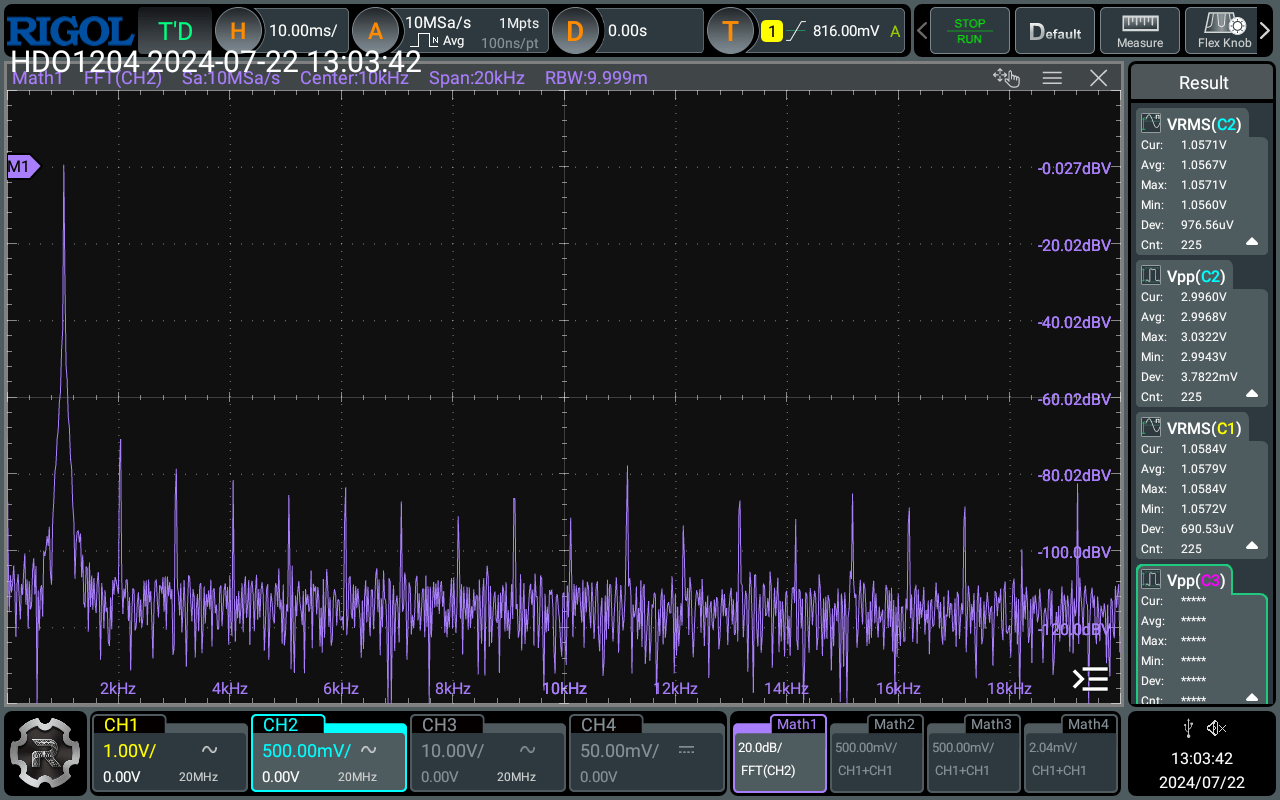The width and height of the screenshot is (1280, 800).
Task: Click the T'D trigger status indicator
Action: coord(175,31)
